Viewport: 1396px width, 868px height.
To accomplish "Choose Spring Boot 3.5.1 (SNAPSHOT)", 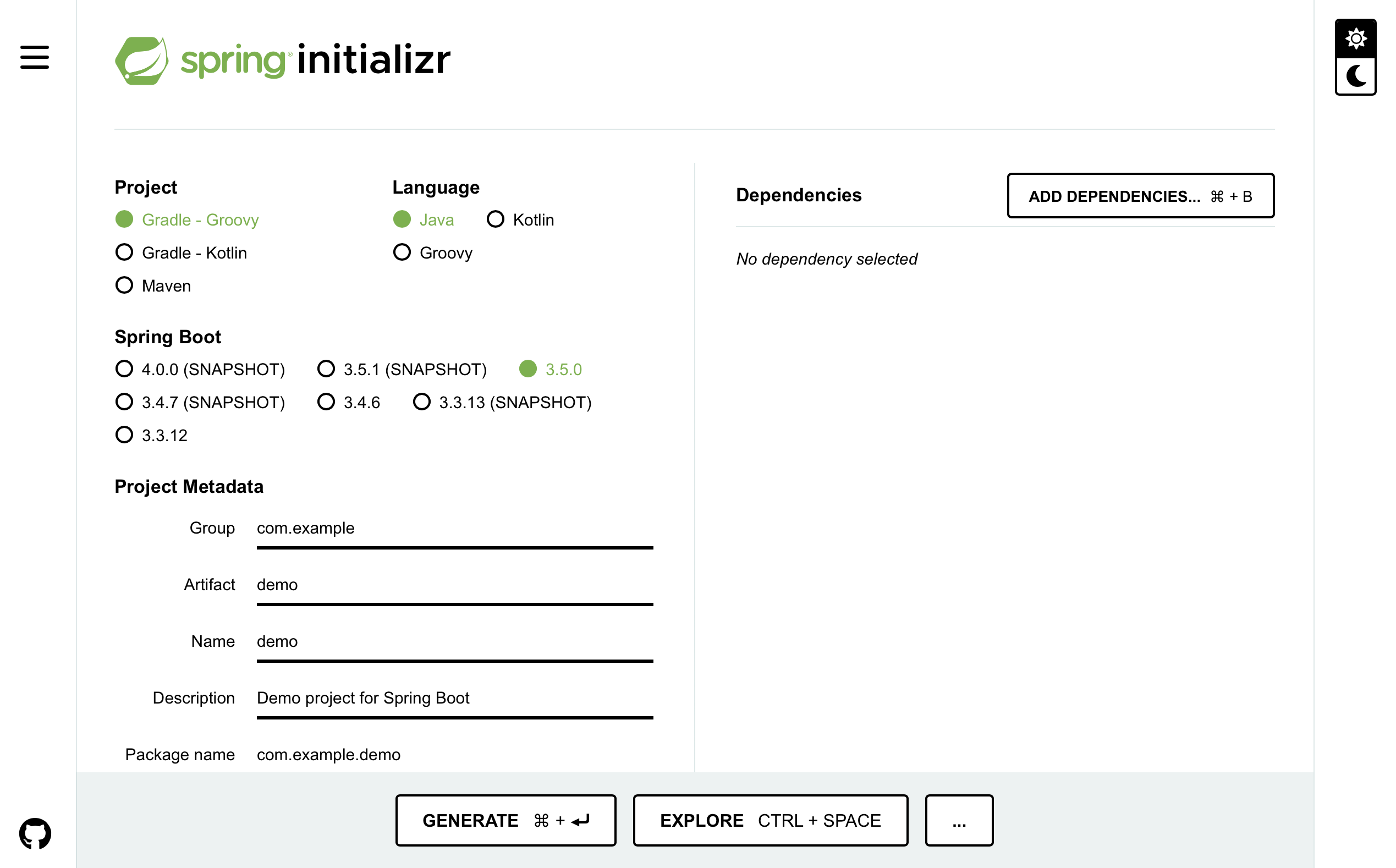I will click(x=403, y=369).
